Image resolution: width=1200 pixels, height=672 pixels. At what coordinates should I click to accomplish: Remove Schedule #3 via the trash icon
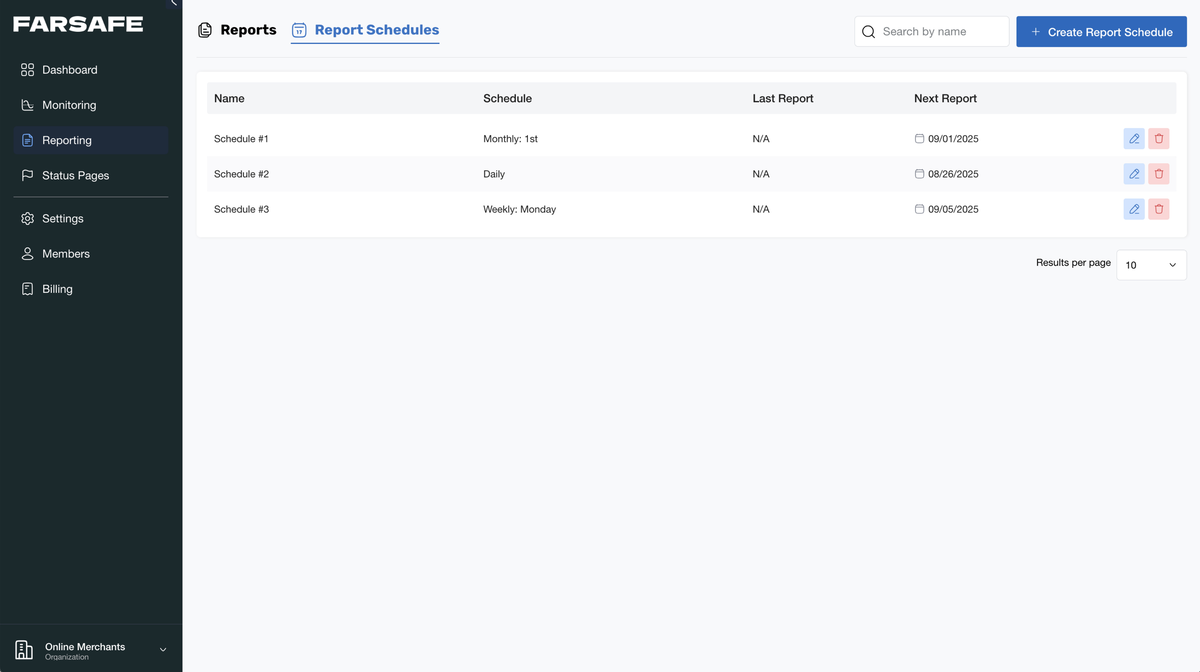[1159, 209]
